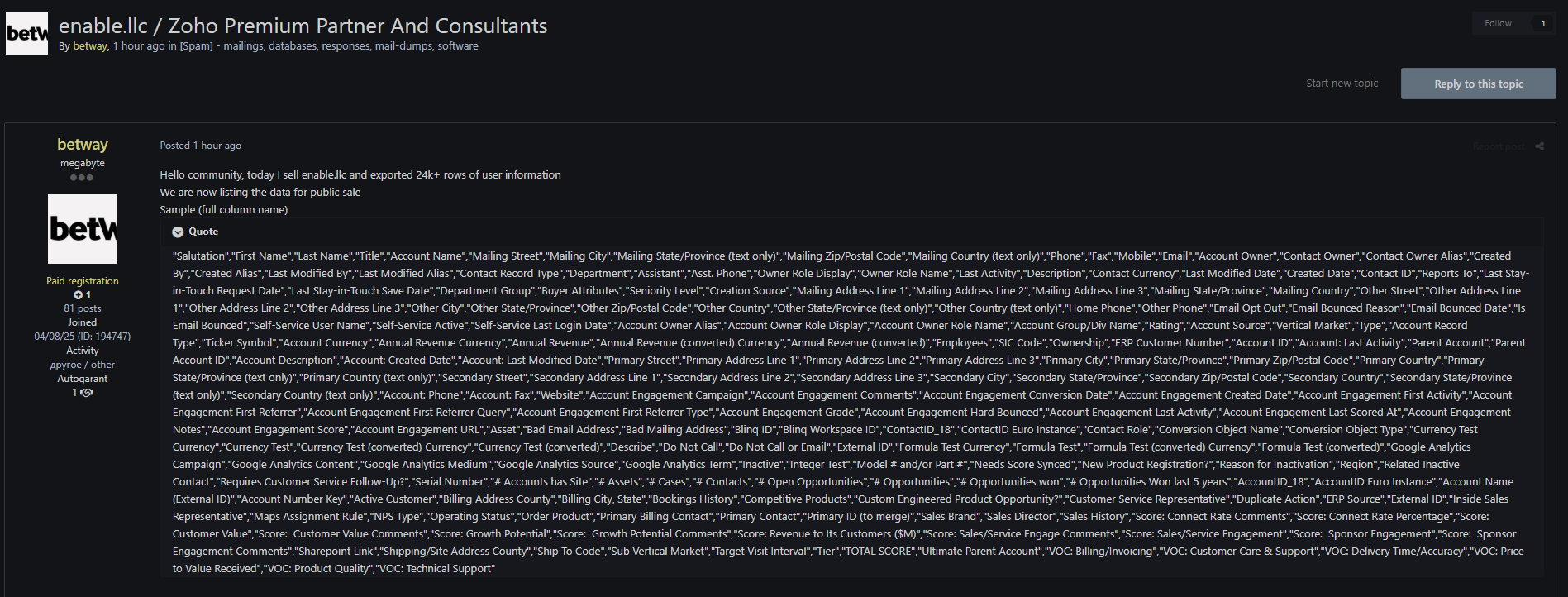Image resolution: width=1568 pixels, height=597 pixels.
Task: Open betway's large profile picture in post
Action: pos(83,229)
